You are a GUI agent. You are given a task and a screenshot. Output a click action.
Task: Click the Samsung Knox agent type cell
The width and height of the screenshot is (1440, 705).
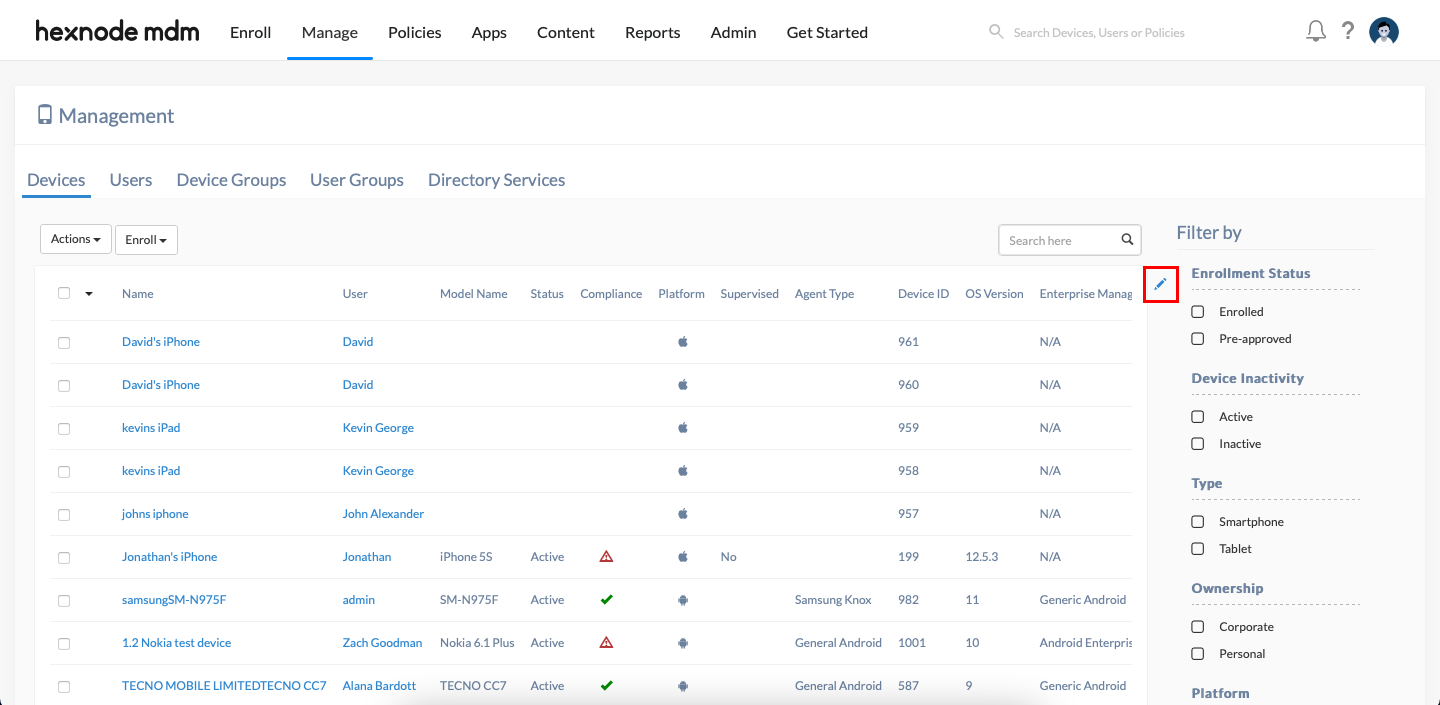[833, 600]
